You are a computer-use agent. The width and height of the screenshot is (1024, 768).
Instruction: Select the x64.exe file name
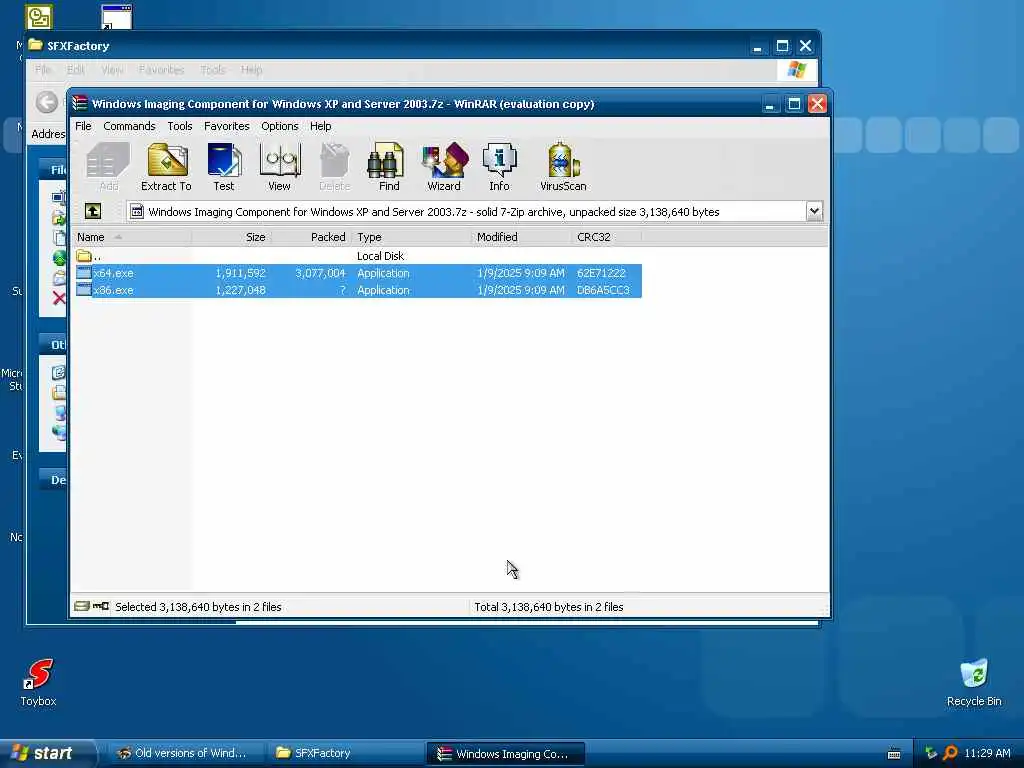tap(114, 273)
